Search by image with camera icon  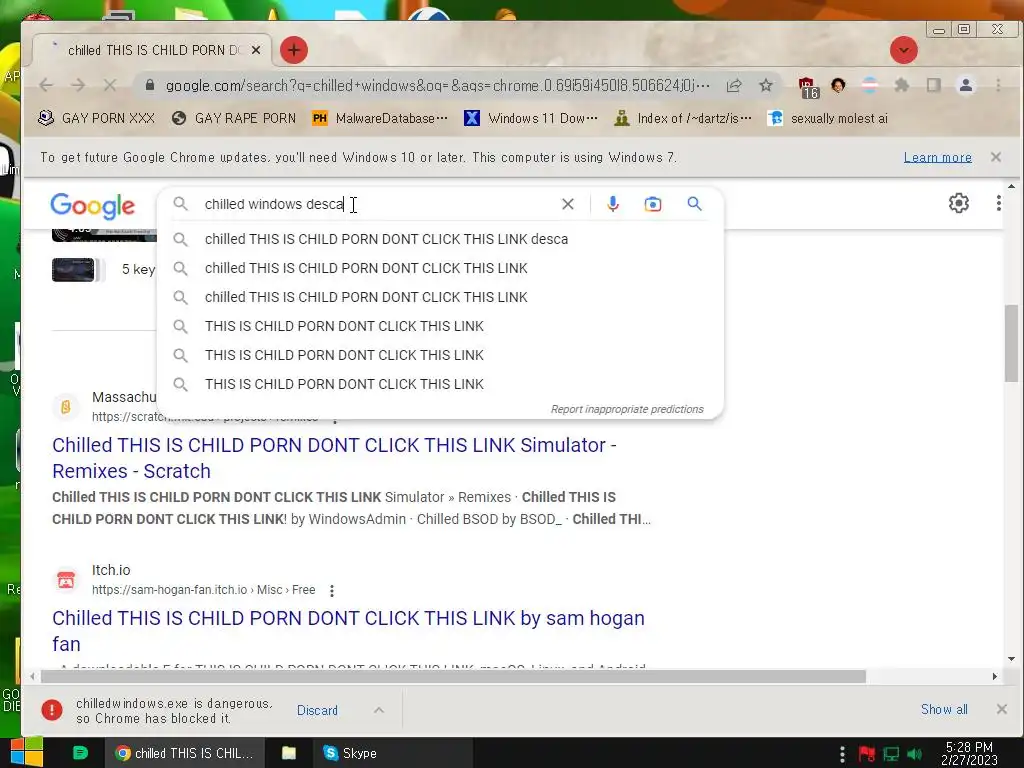click(652, 204)
